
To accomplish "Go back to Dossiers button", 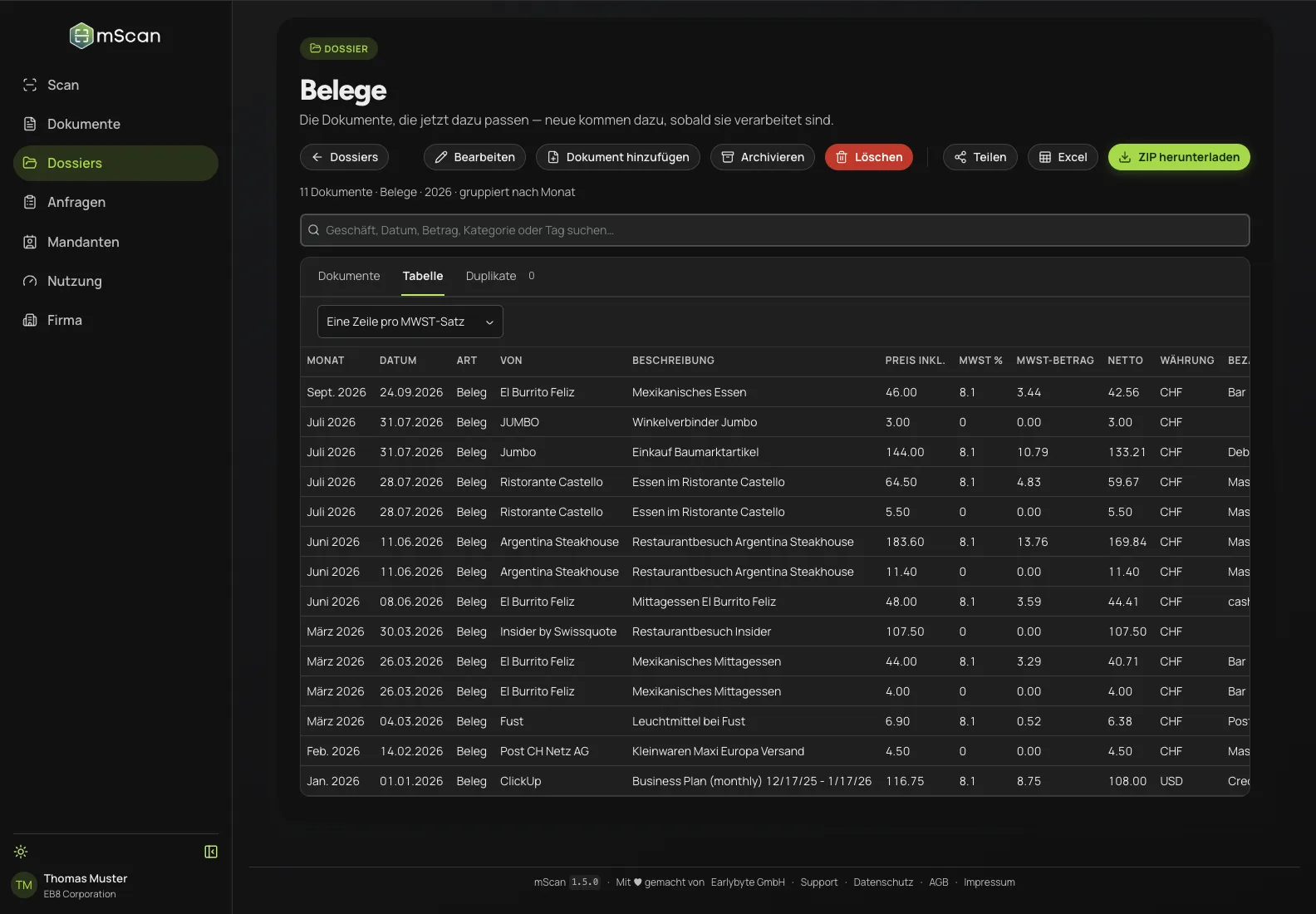I will click(x=344, y=157).
